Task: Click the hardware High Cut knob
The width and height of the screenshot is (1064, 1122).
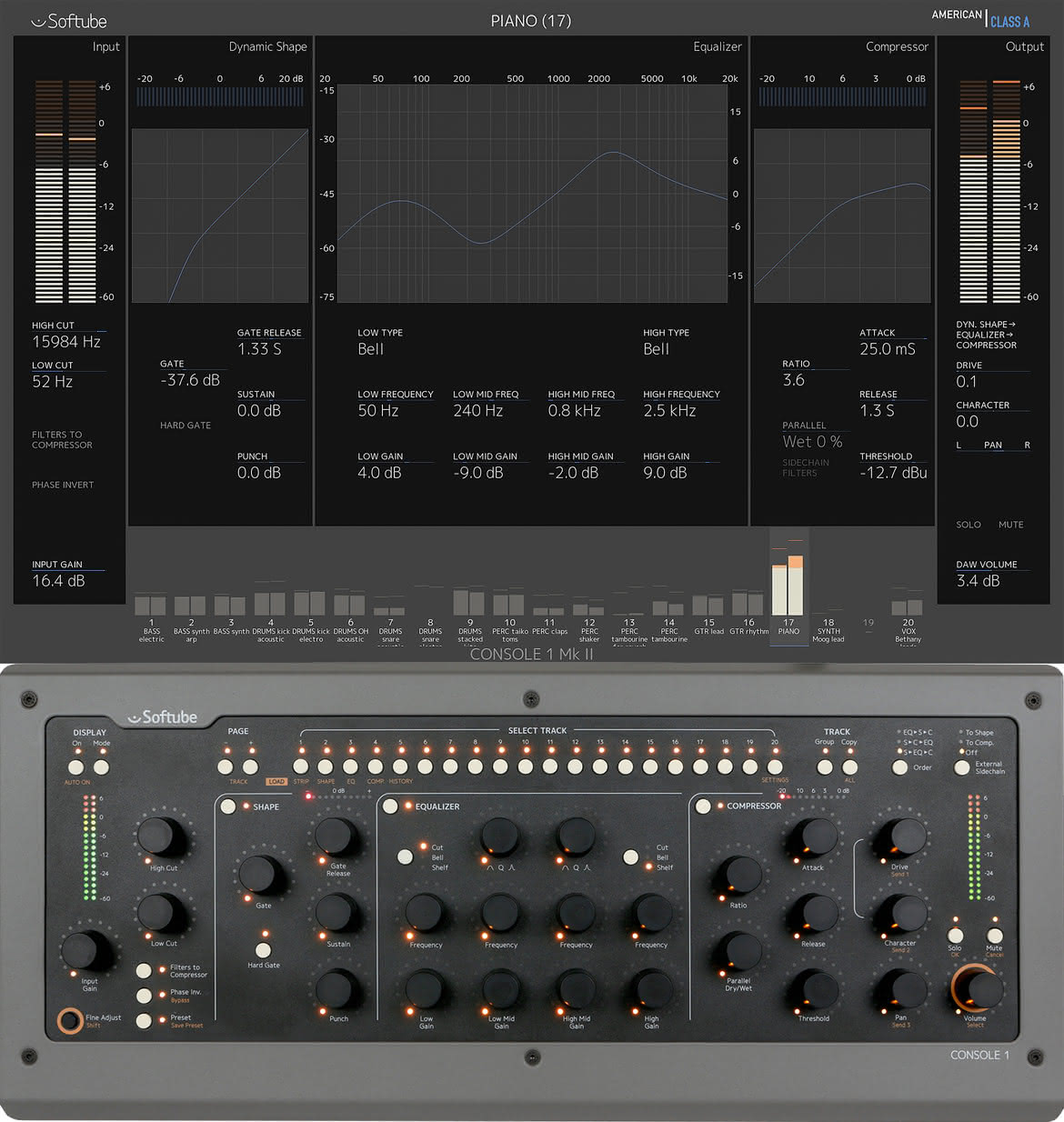Action: coord(160,836)
